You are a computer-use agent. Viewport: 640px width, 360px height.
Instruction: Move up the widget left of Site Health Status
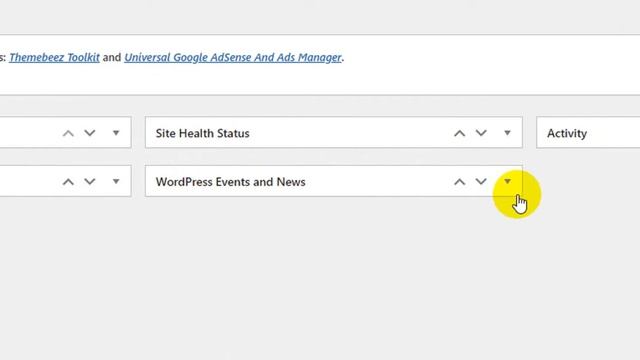[68, 133]
